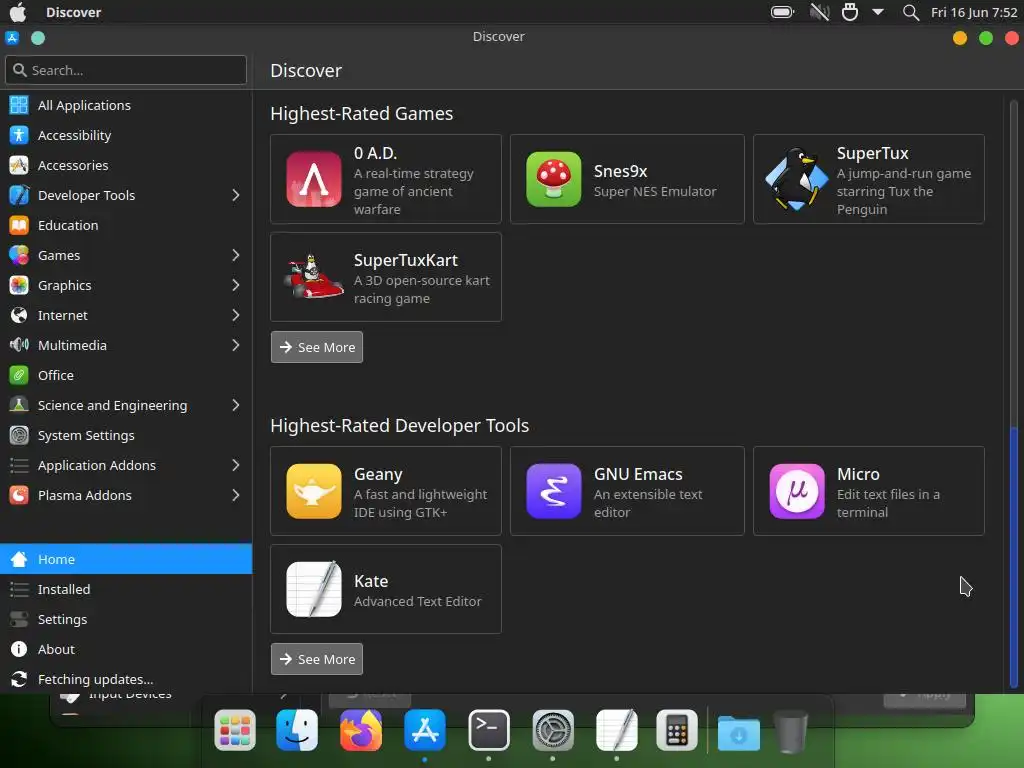The image size is (1024, 768).
Task: Expand Science and Engineering category
Action: (236, 406)
